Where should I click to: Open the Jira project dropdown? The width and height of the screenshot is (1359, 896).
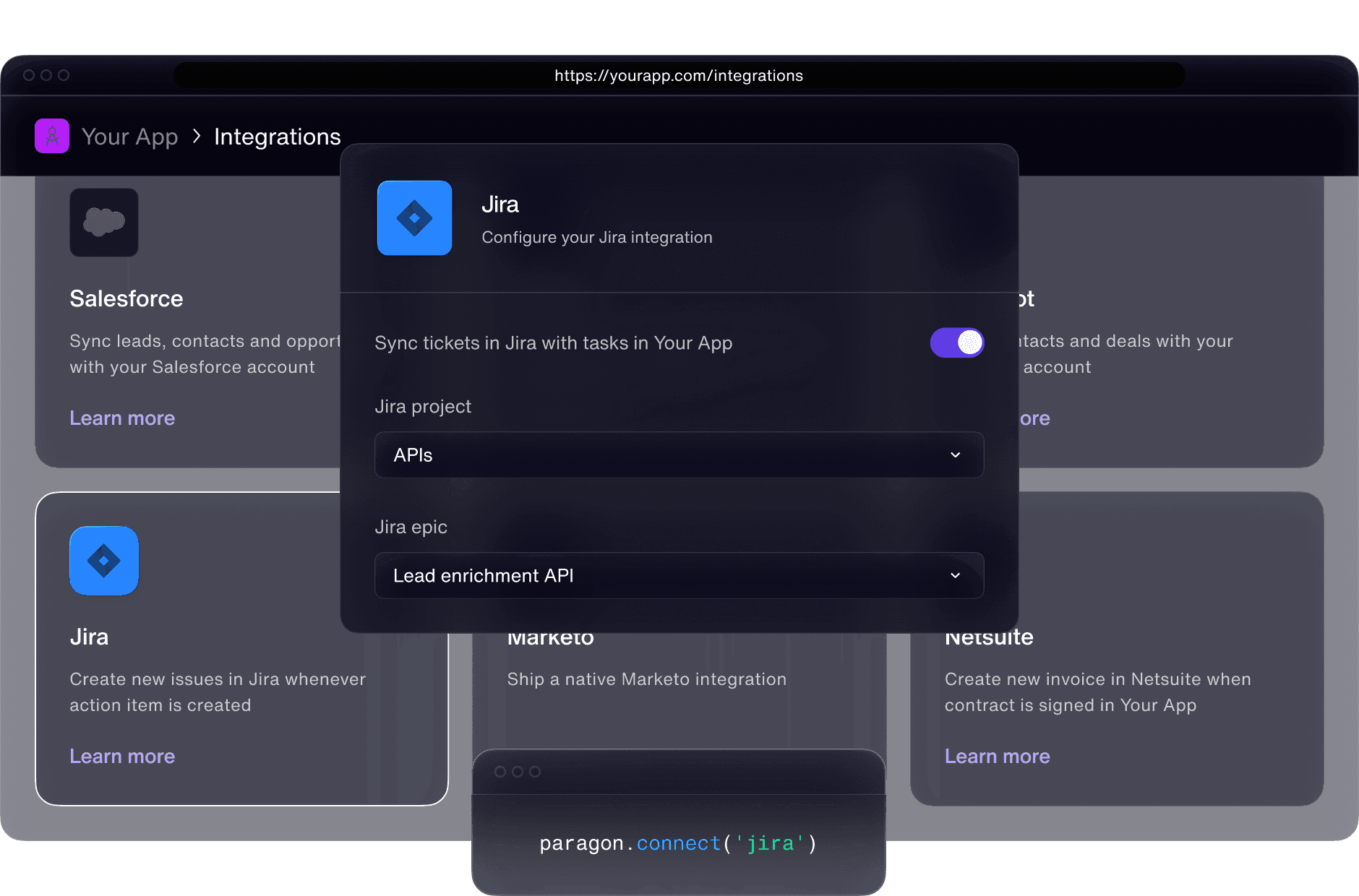click(x=678, y=455)
